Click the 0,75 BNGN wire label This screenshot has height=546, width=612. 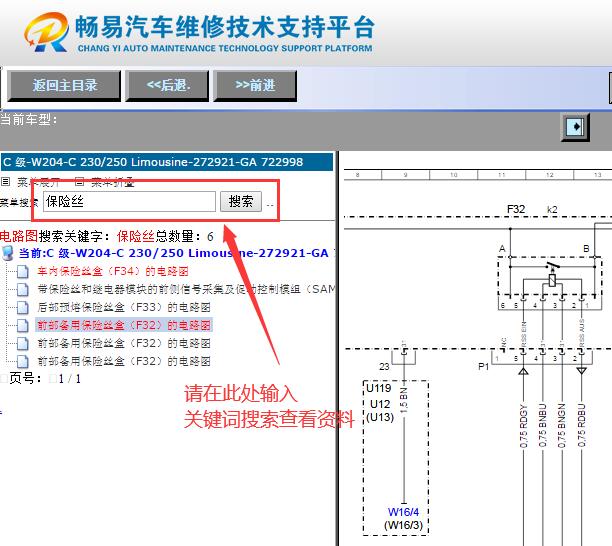coord(562,425)
